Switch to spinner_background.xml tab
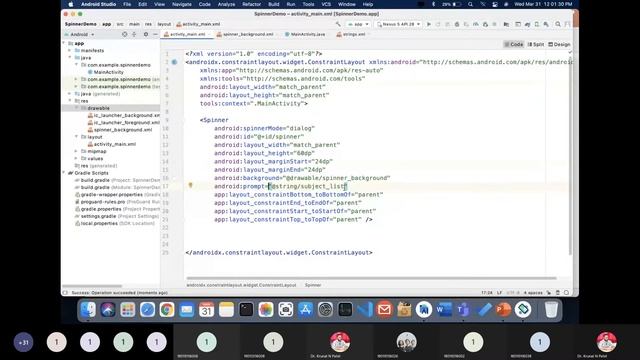Screen dimensions: 640x360 (x=247, y=34)
